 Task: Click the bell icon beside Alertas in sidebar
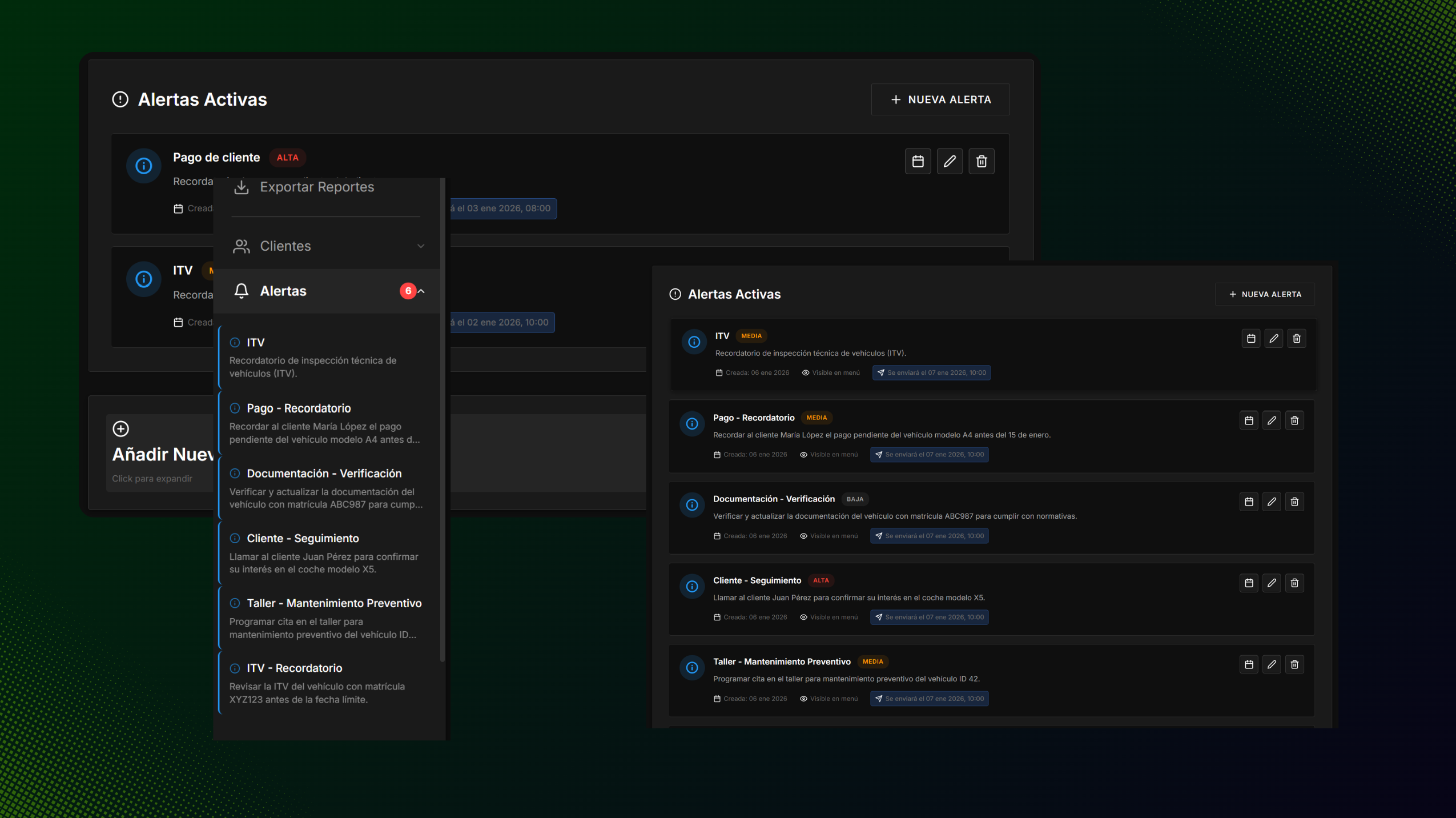pyautogui.click(x=241, y=291)
